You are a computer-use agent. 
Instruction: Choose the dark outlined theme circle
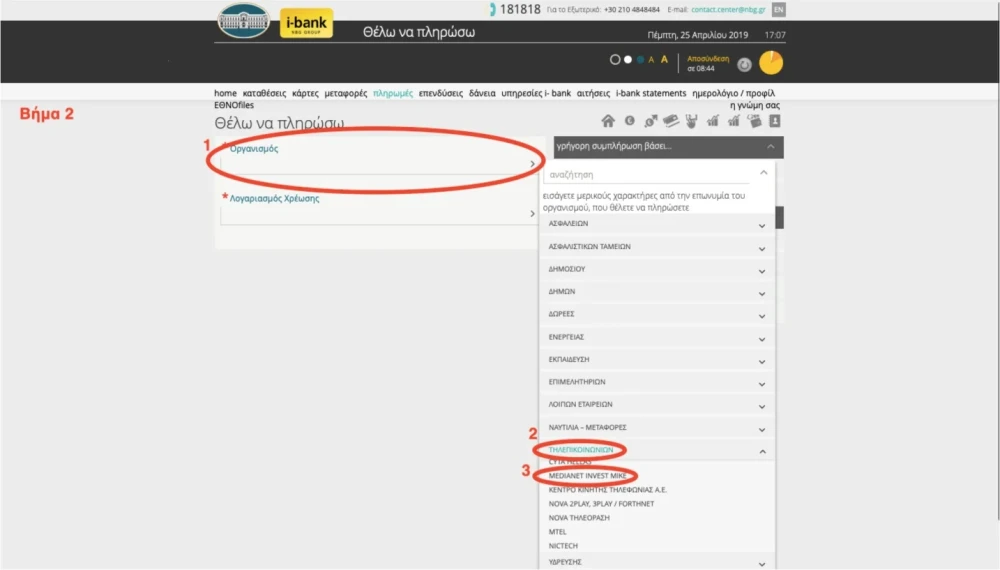[x=615, y=59]
